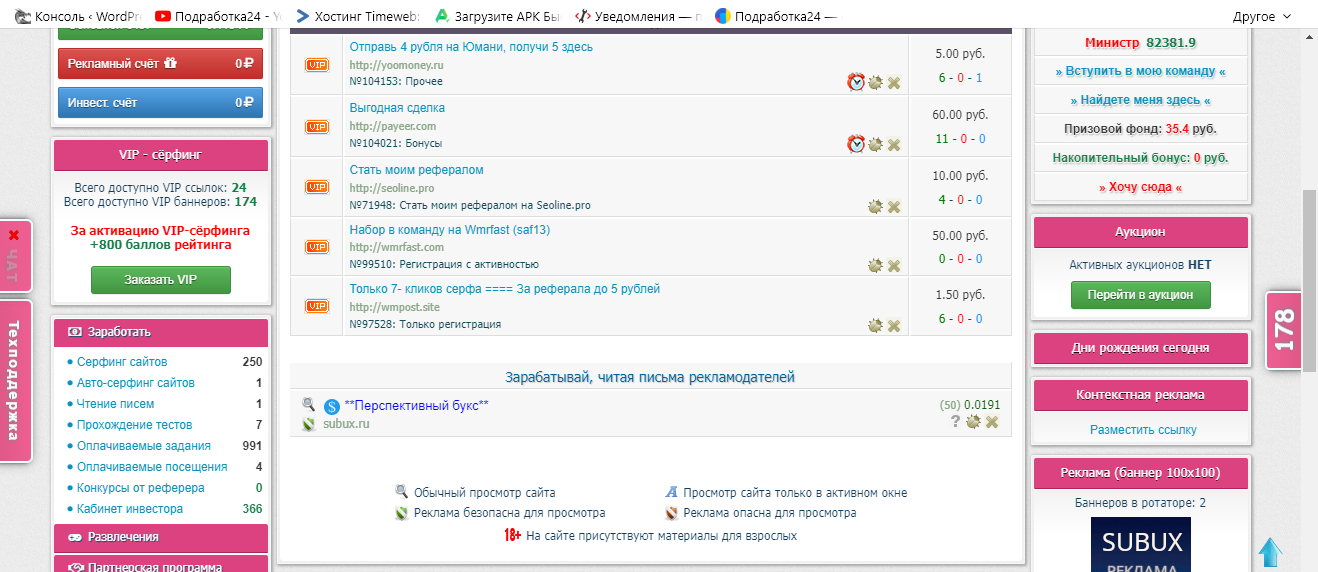
Task: Open link Отправь 4 рубля на Юмани
Action: [471, 47]
